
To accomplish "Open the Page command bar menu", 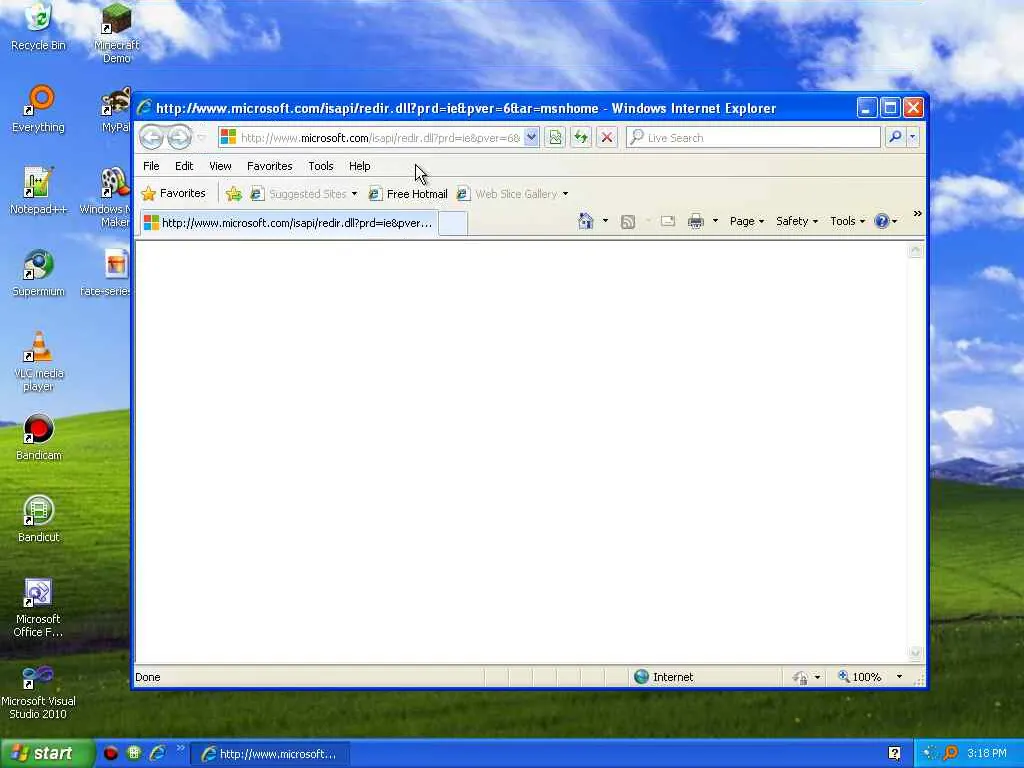I will click(x=746, y=221).
